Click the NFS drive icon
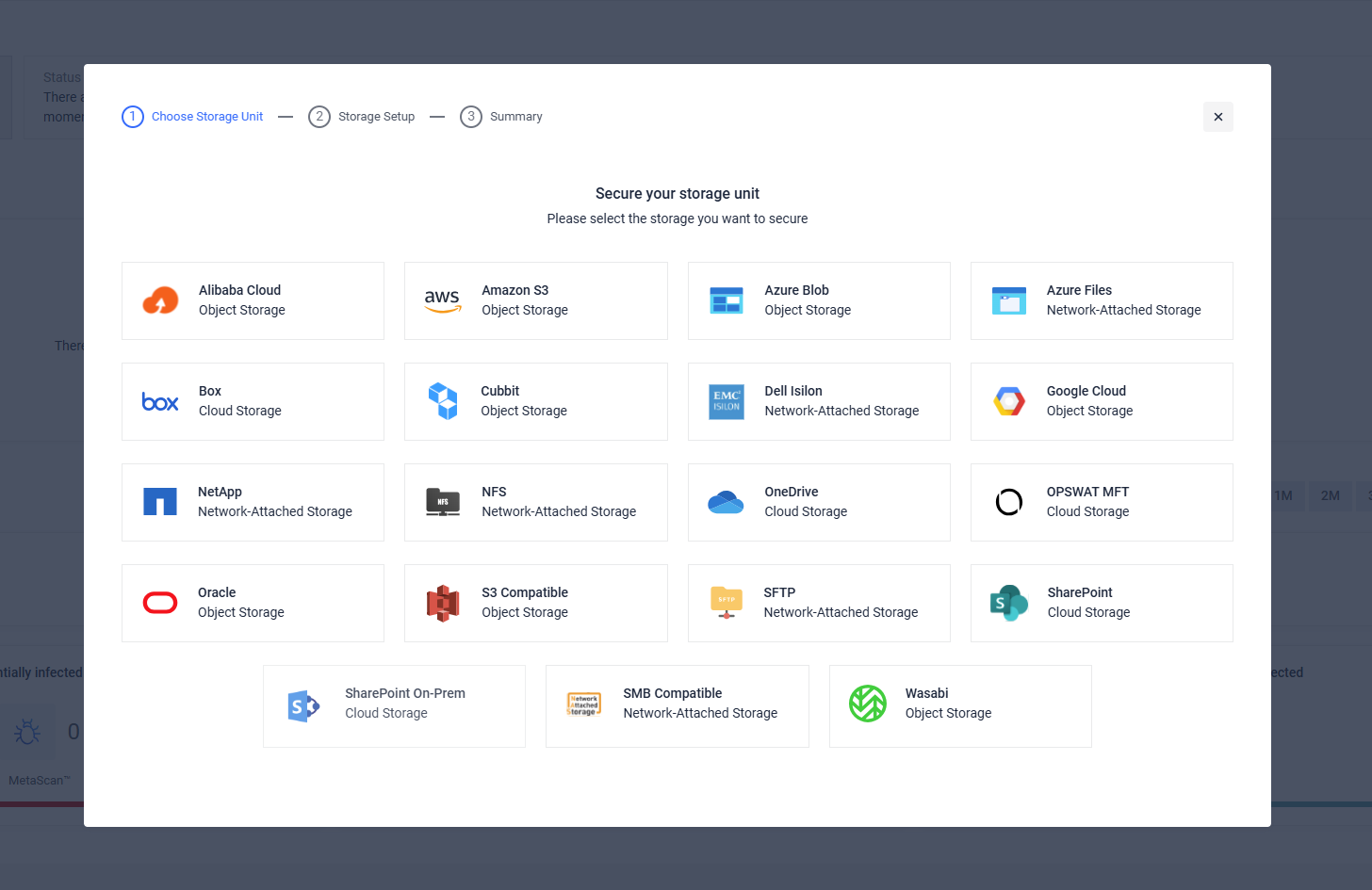The image size is (1372, 890). [x=443, y=502]
